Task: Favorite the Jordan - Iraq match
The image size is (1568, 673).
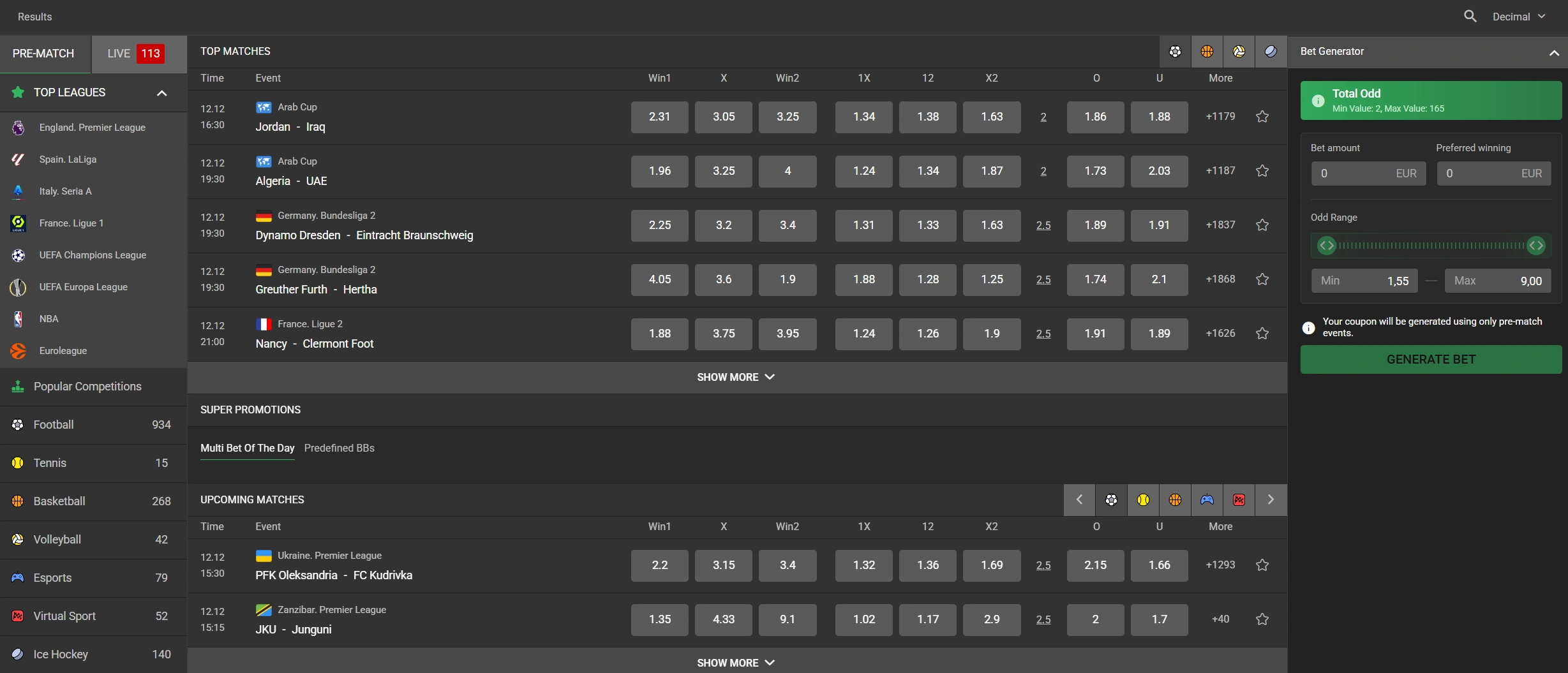Action: coord(1262,117)
